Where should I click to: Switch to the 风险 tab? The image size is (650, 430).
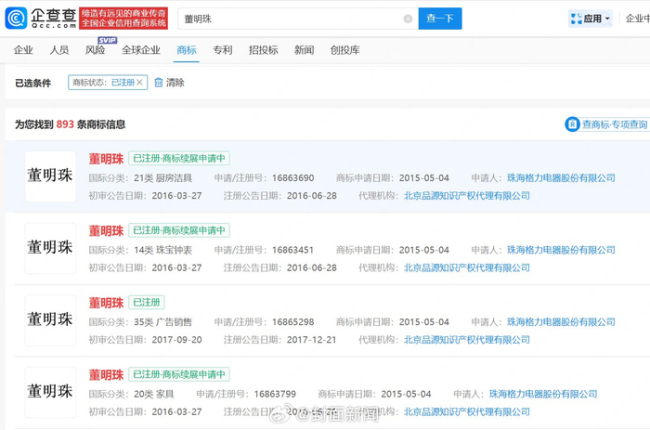click(x=95, y=50)
